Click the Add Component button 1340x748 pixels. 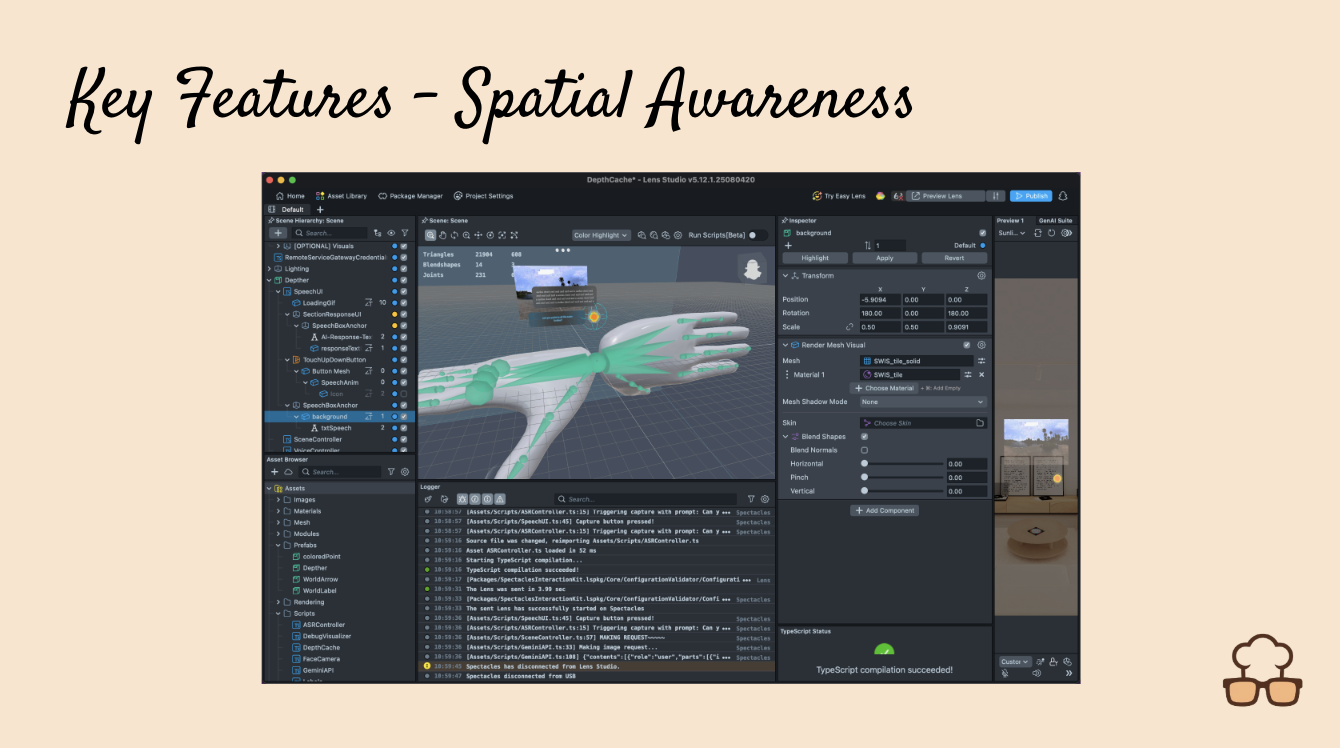coord(884,510)
